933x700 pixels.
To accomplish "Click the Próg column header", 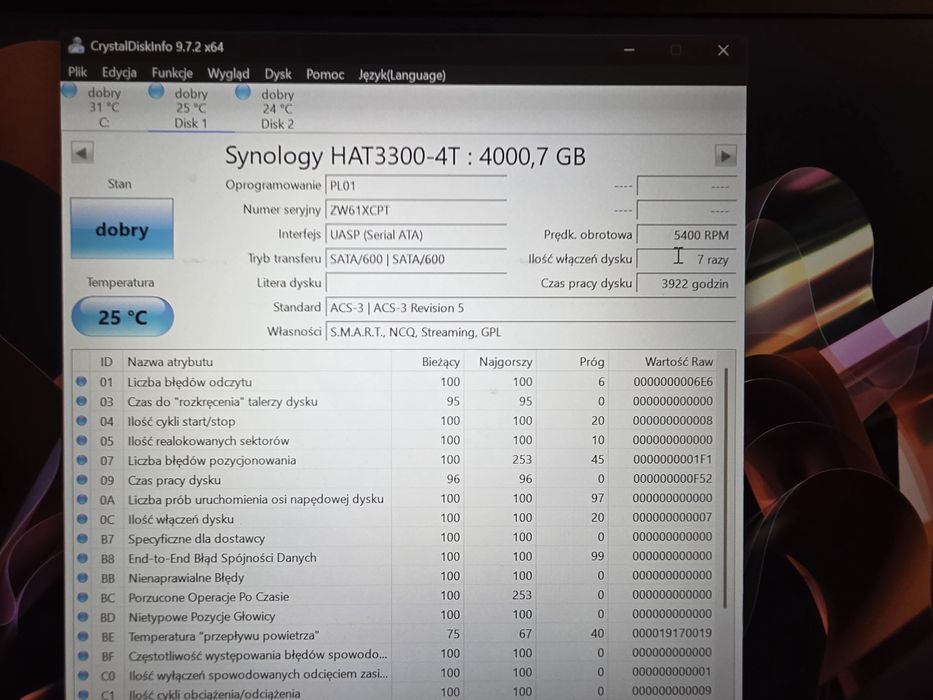I will [x=572, y=361].
